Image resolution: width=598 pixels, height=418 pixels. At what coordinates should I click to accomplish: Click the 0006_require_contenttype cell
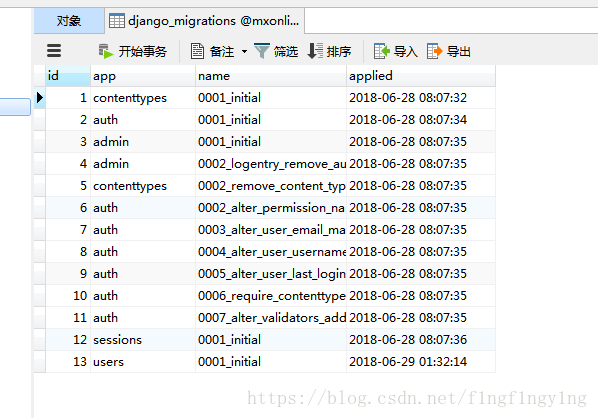(271, 296)
